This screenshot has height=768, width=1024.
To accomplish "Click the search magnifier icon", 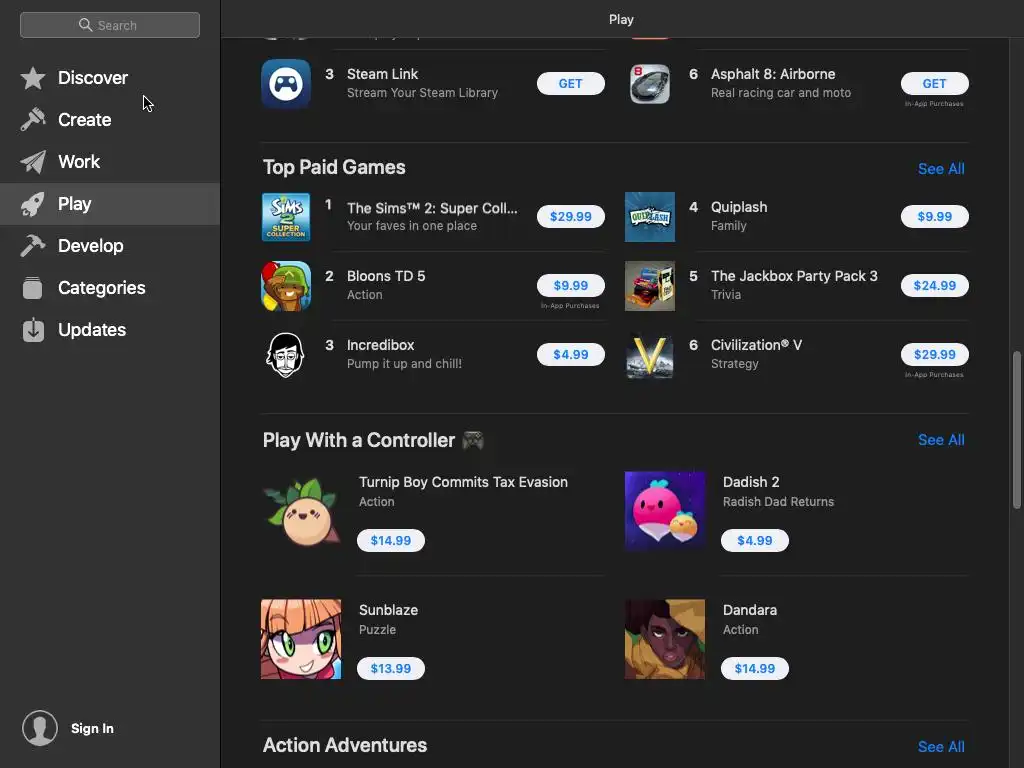I will click(85, 25).
